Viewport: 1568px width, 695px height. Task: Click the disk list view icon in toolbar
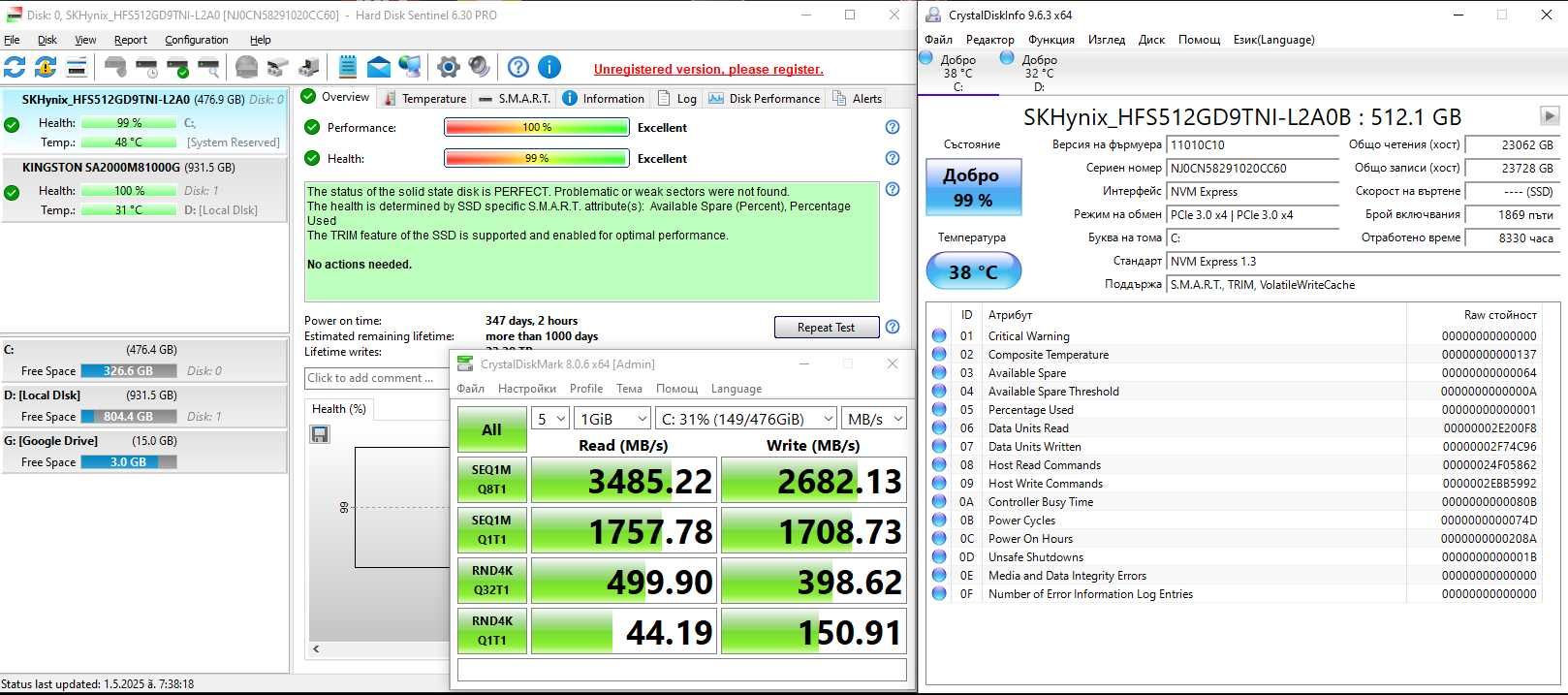[77, 67]
